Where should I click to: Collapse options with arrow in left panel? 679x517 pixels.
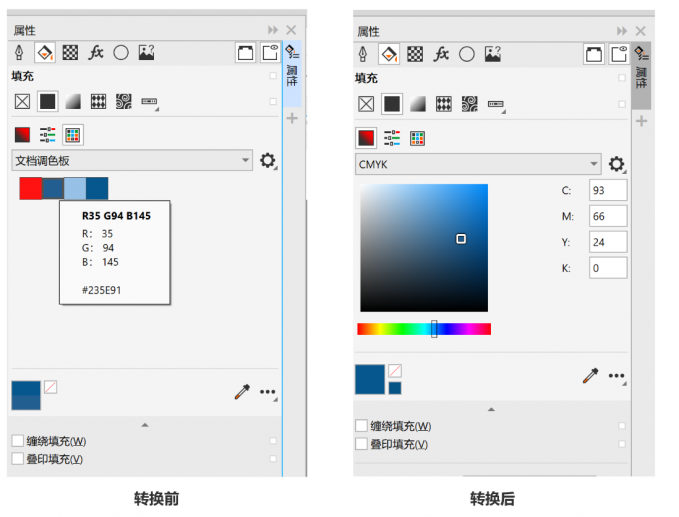pyautogui.click(x=145, y=425)
